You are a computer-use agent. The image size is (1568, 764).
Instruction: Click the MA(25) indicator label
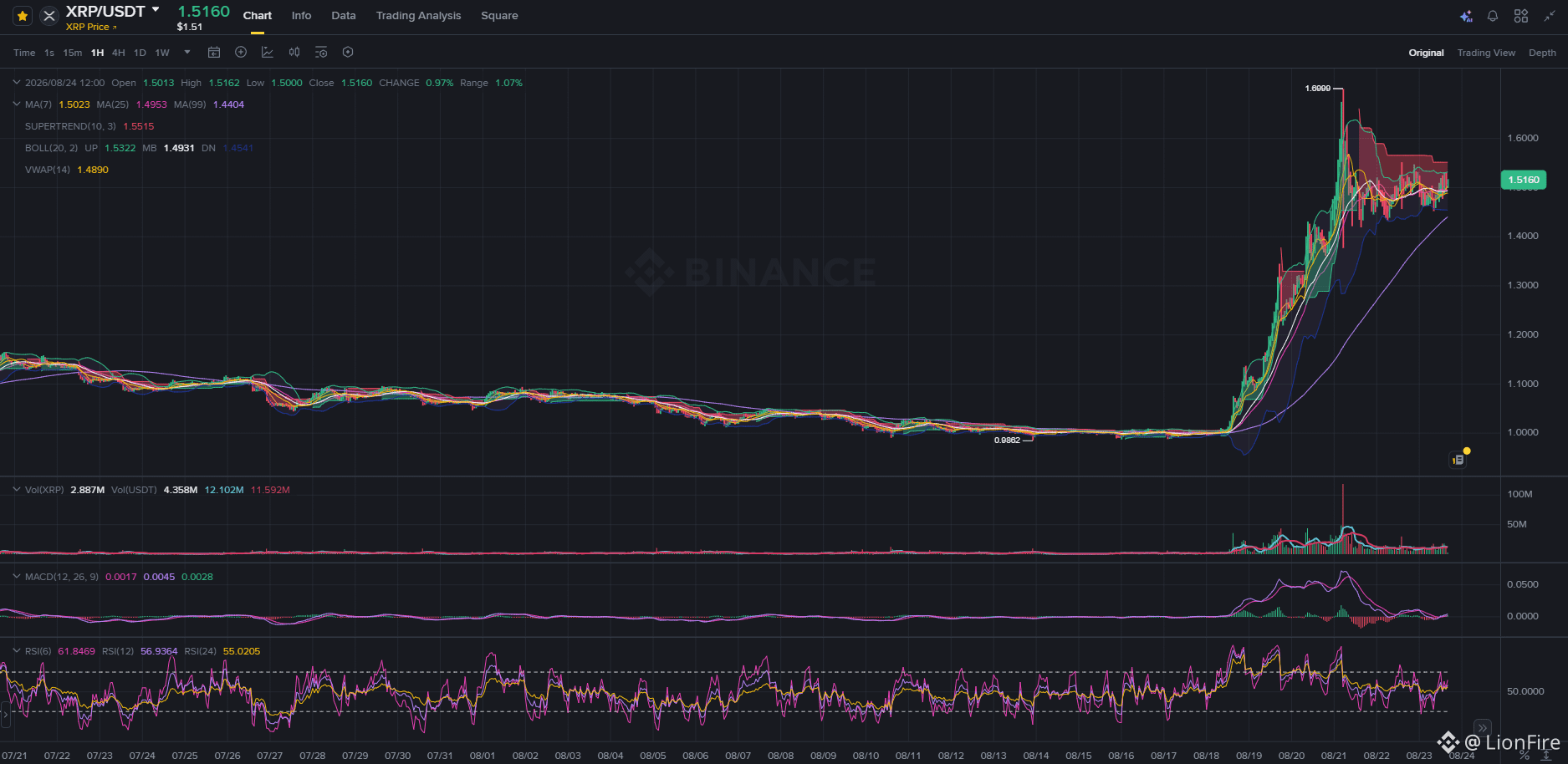[x=113, y=104]
